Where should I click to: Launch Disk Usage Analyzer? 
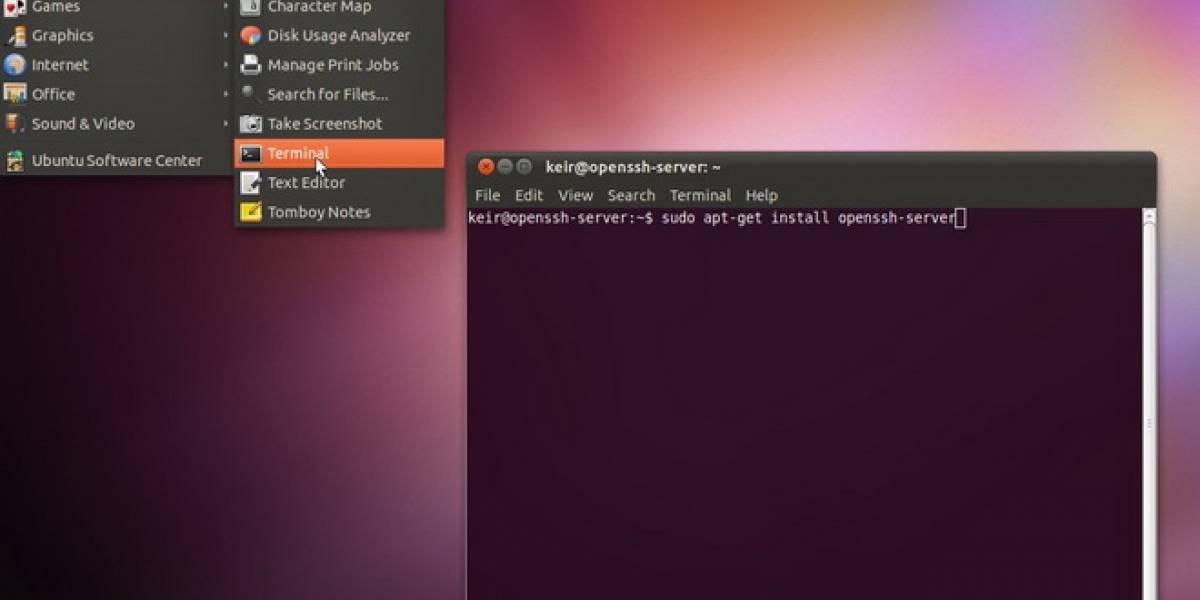(339, 36)
